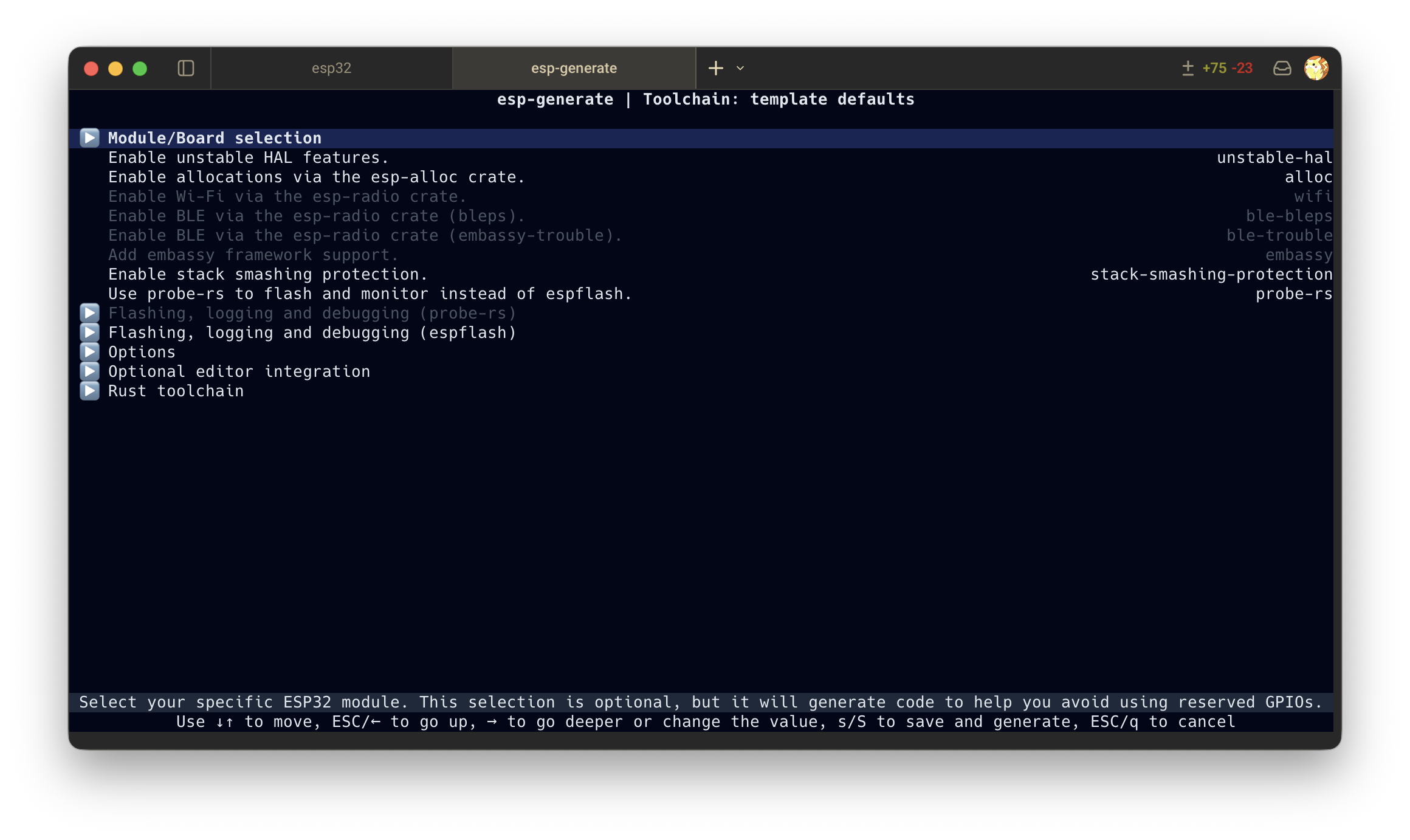
Task: Toggle Enable unstable HAL features
Action: [x=701, y=157]
